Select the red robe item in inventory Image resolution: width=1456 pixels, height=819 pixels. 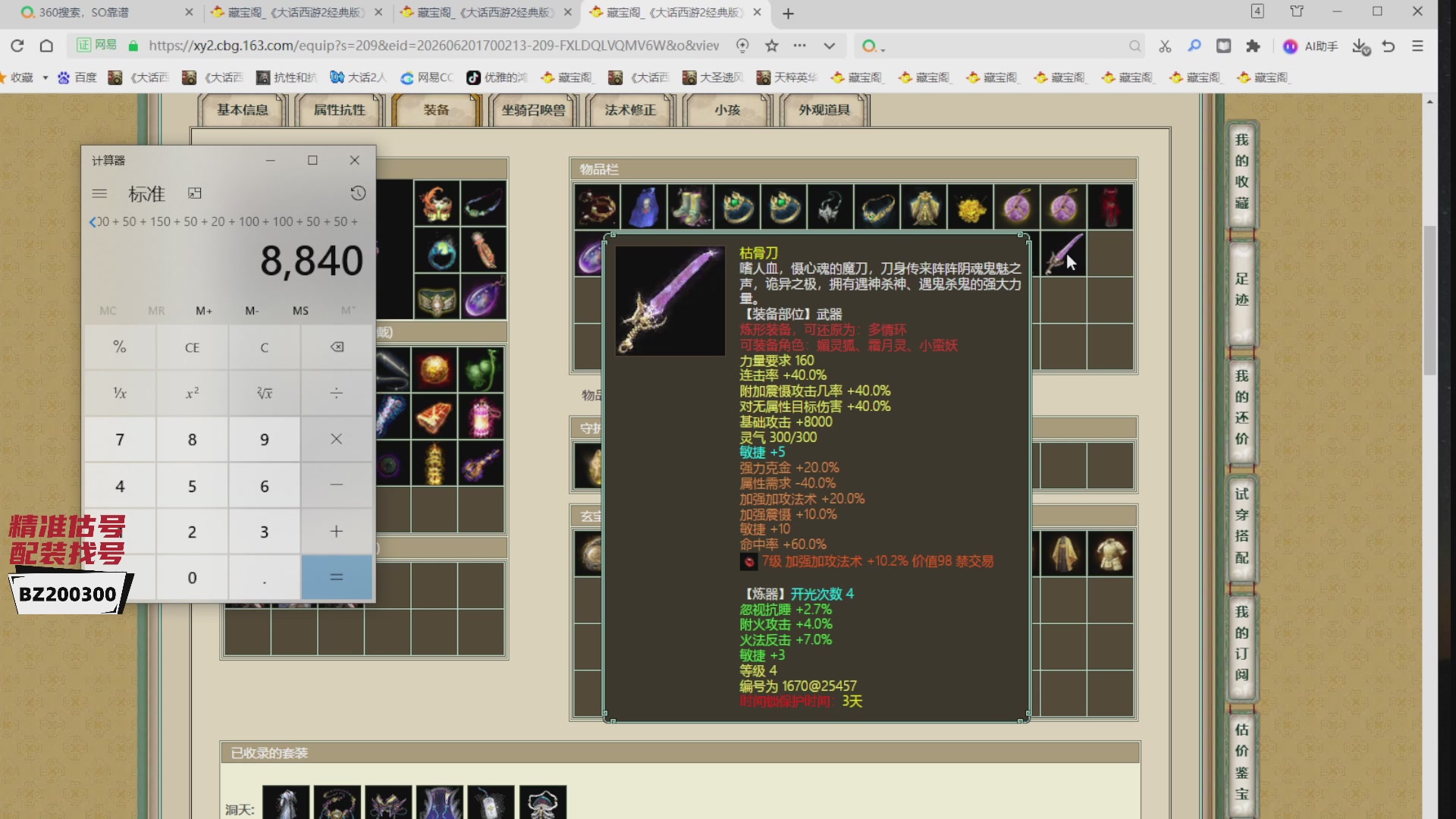[x=1110, y=206]
